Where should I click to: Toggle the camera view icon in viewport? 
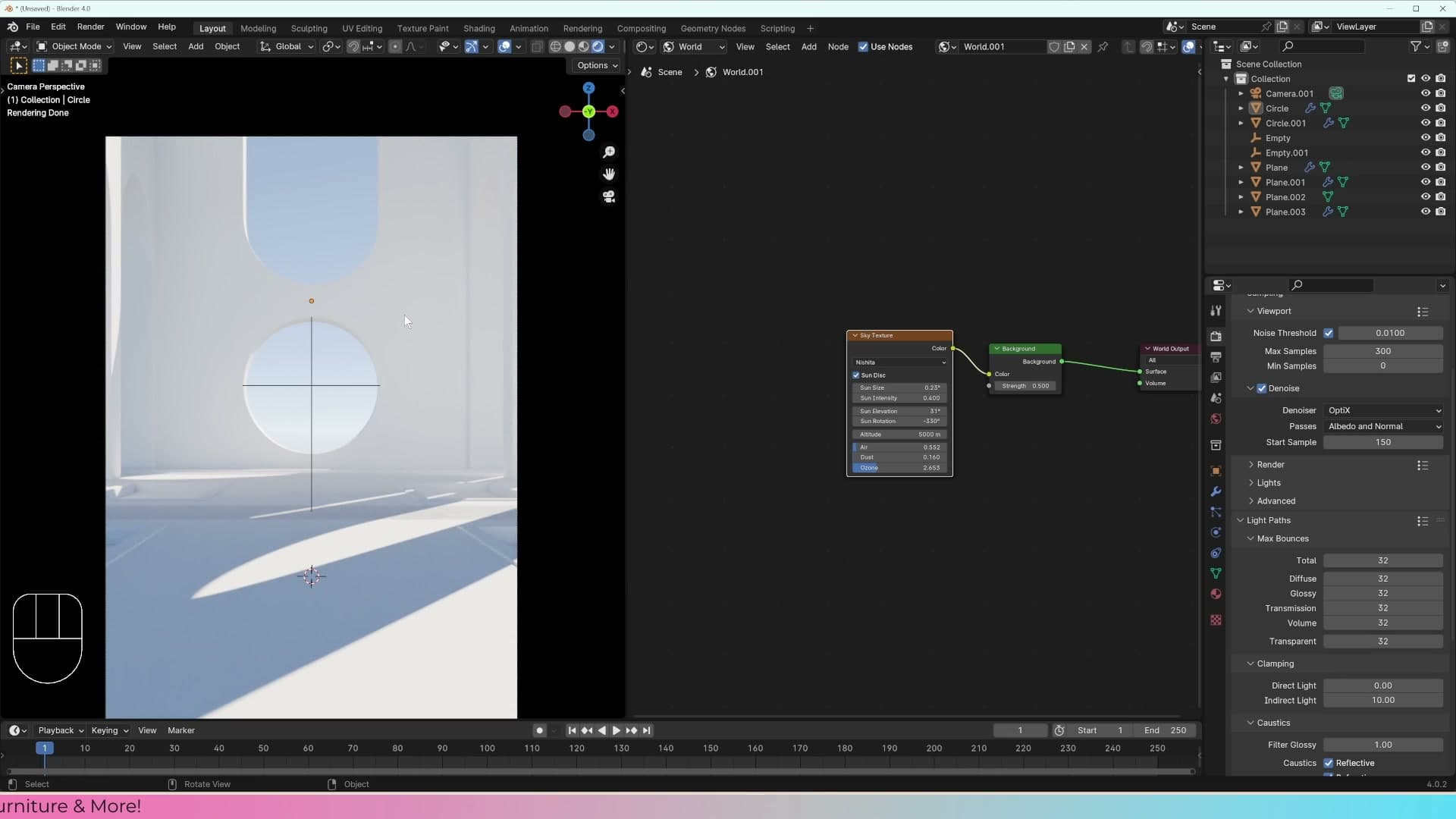608,196
